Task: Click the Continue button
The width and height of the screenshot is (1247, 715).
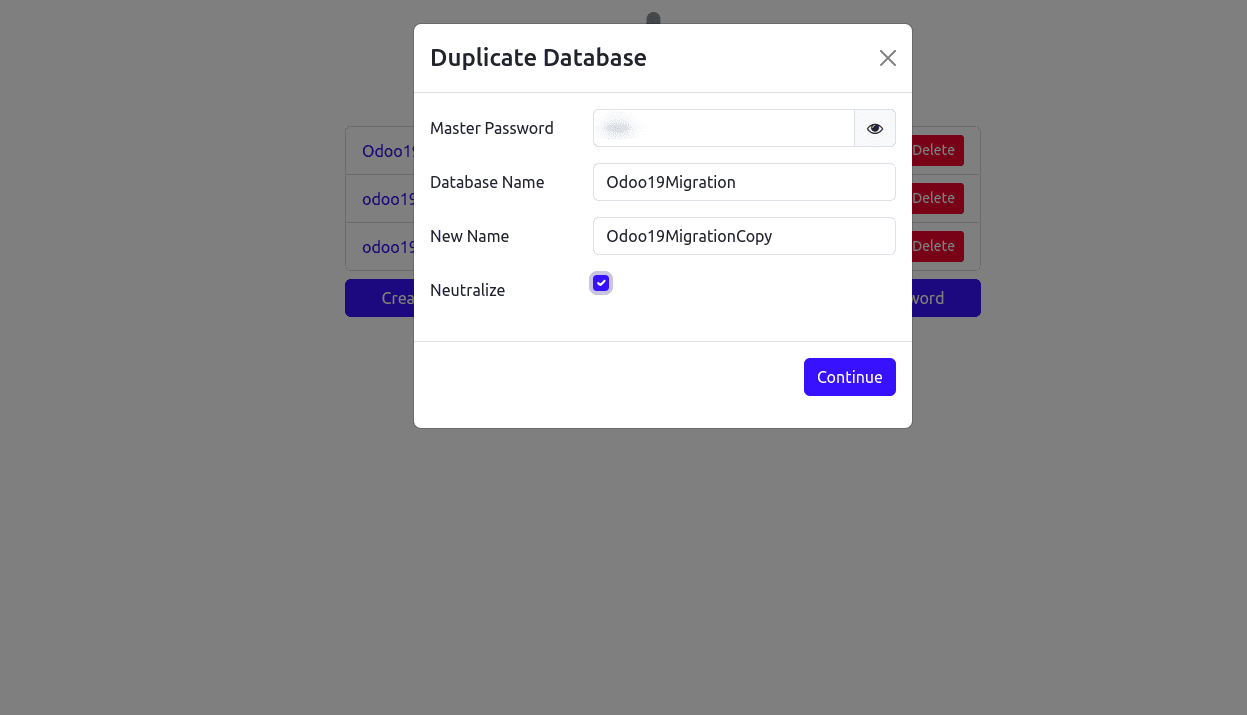Action: coord(849,377)
